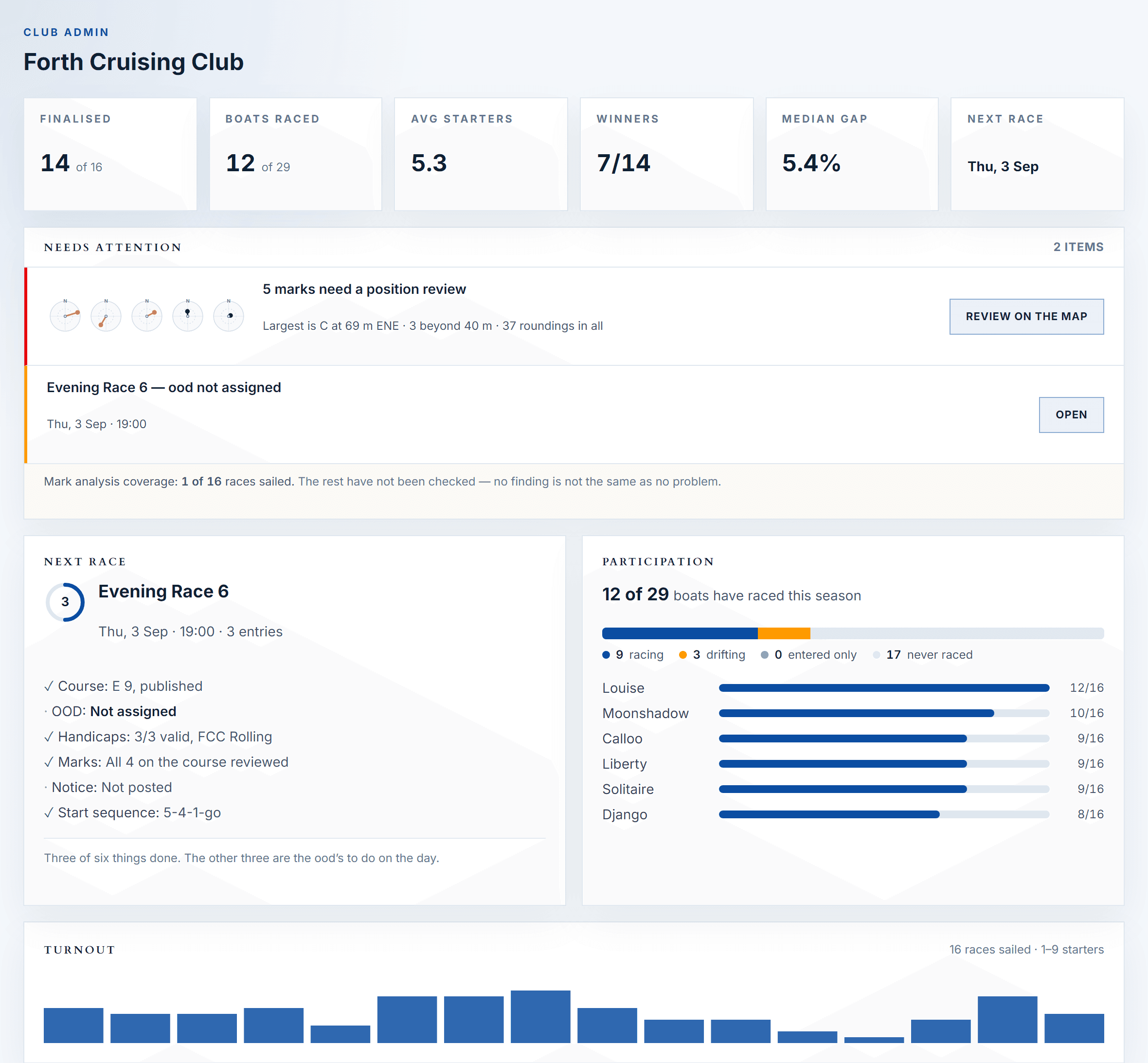Open compass icon with dark dot pointing north

pyautogui.click(x=187, y=316)
